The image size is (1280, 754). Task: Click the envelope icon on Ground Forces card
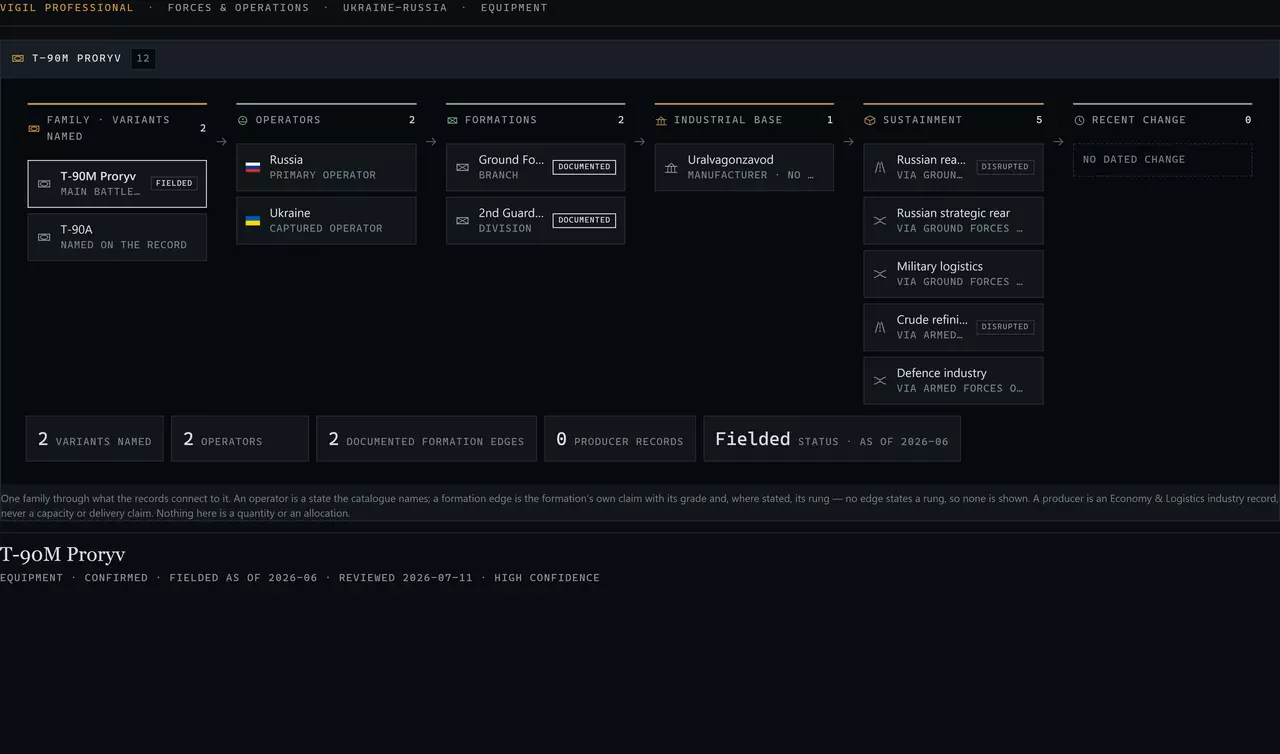click(462, 167)
